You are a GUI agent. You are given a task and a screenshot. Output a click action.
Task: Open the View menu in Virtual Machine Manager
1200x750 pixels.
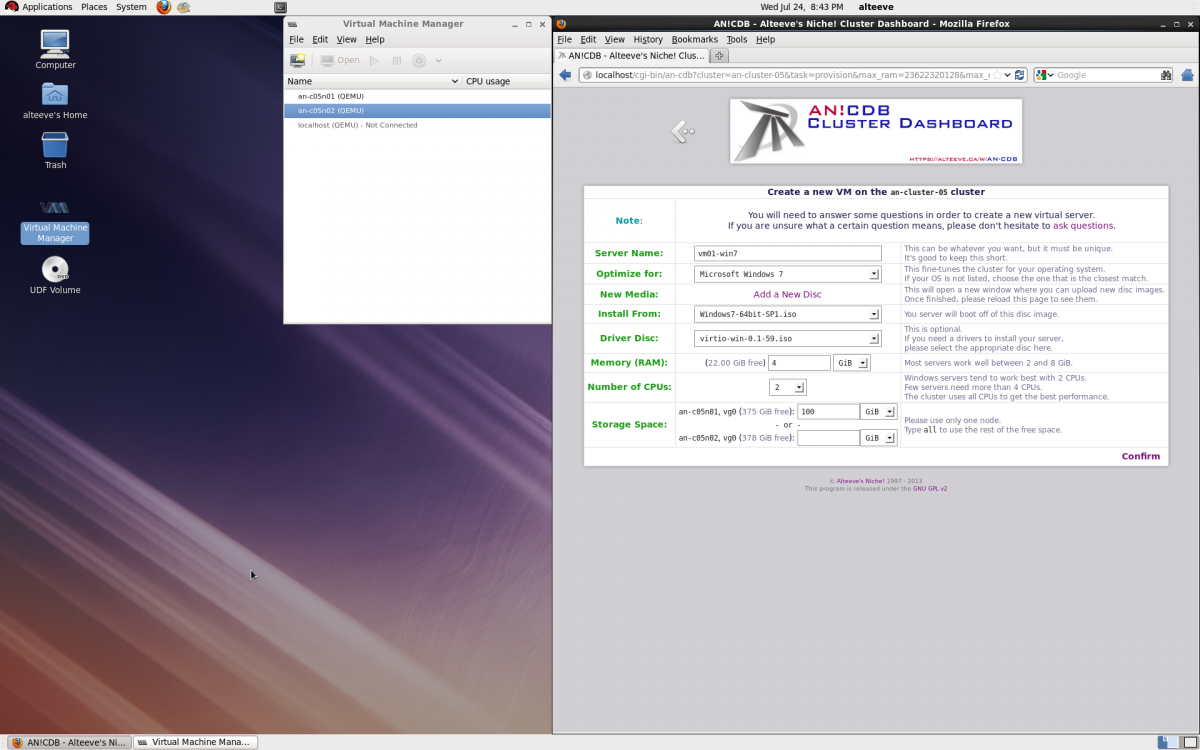(346, 40)
